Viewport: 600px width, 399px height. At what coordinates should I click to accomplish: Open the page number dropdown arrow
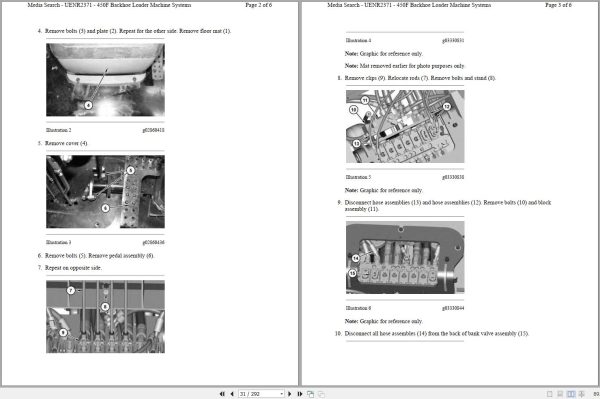[282, 394]
